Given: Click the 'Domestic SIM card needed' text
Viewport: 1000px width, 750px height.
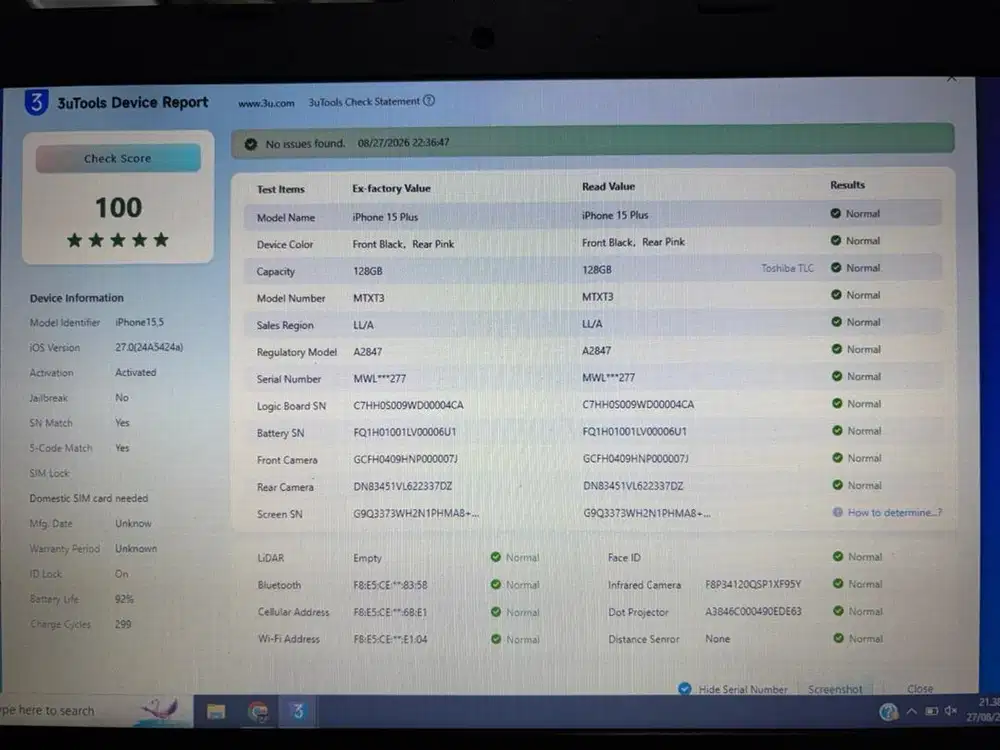Looking at the screenshot, I should pos(89,498).
